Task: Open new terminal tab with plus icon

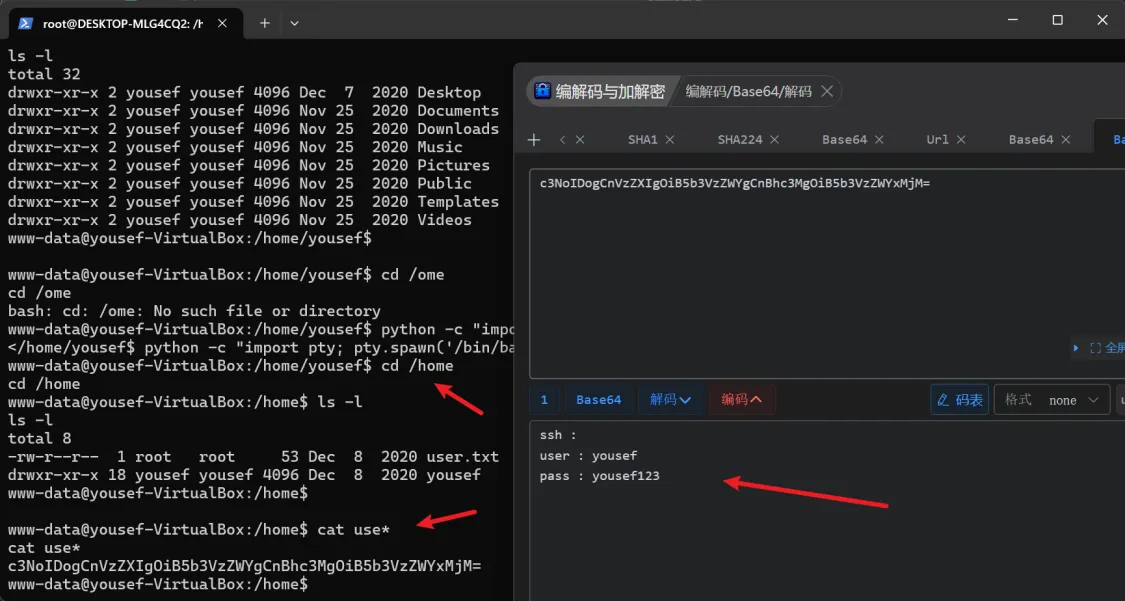Action: [265, 23]
